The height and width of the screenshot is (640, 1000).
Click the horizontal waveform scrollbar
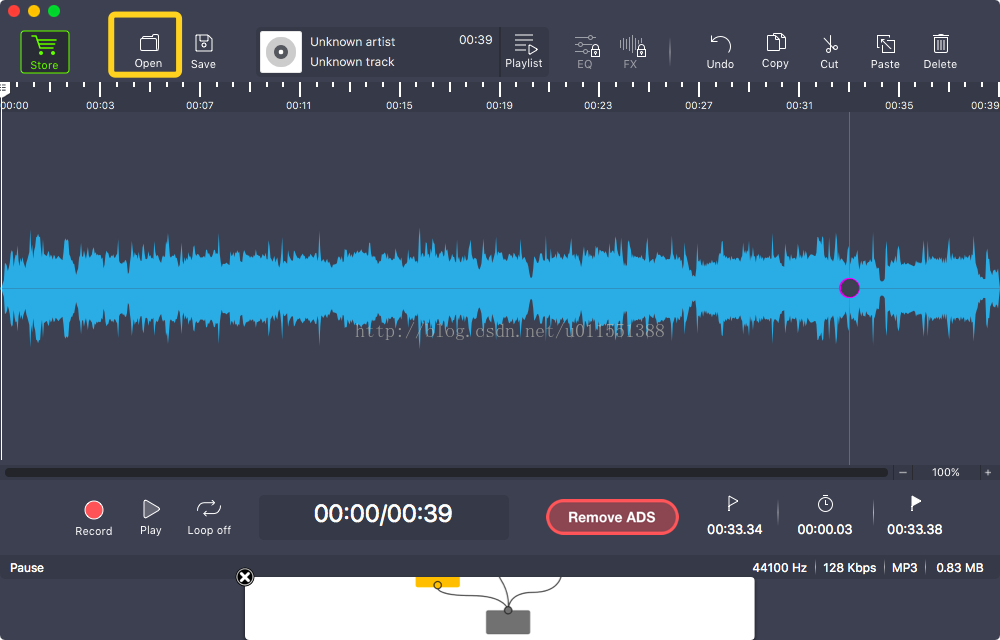[x=446, y=472]
